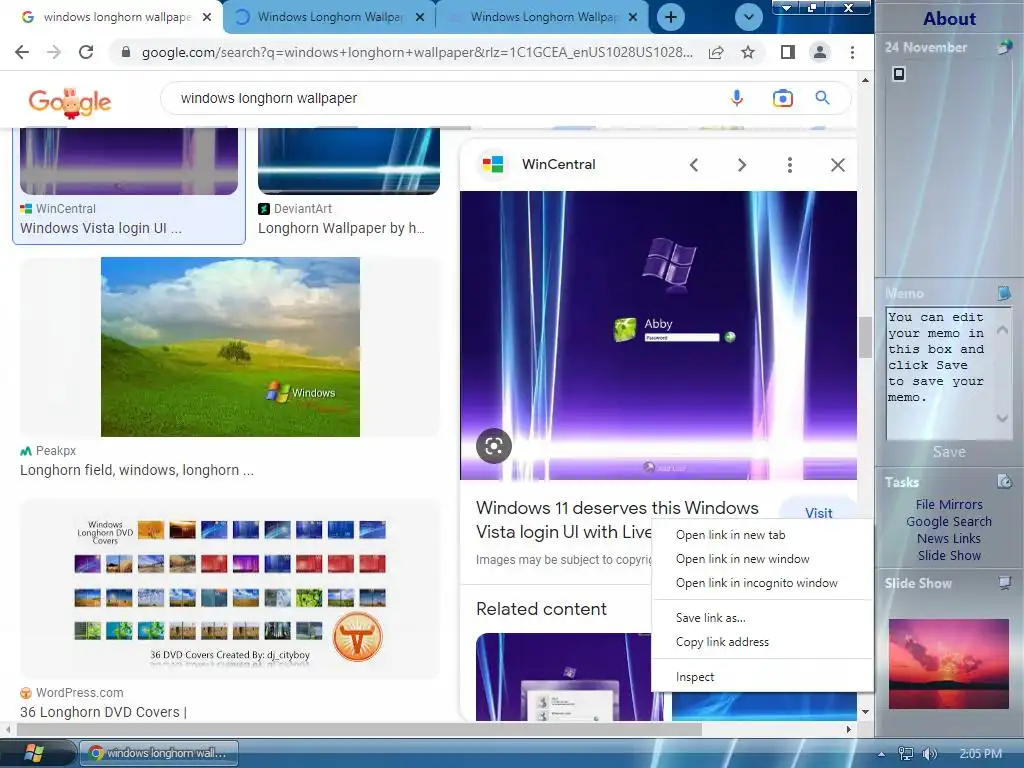
Task: Switch to the third Windows Longhorn Wallpaper tab
Action: (x=543, y=17)
